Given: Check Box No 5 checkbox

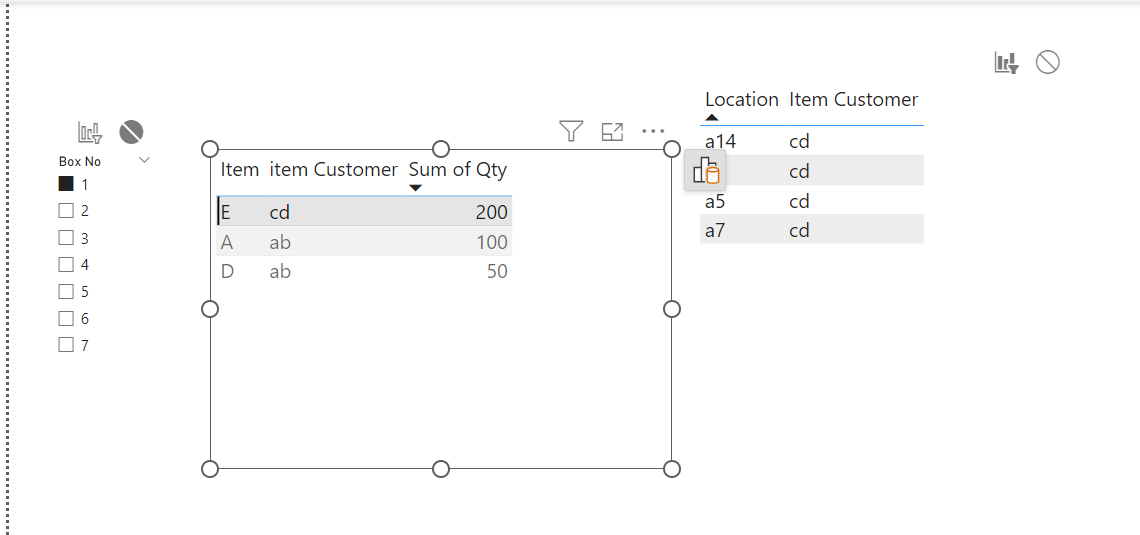Looking at the screenshot, I should coord(66,291).
